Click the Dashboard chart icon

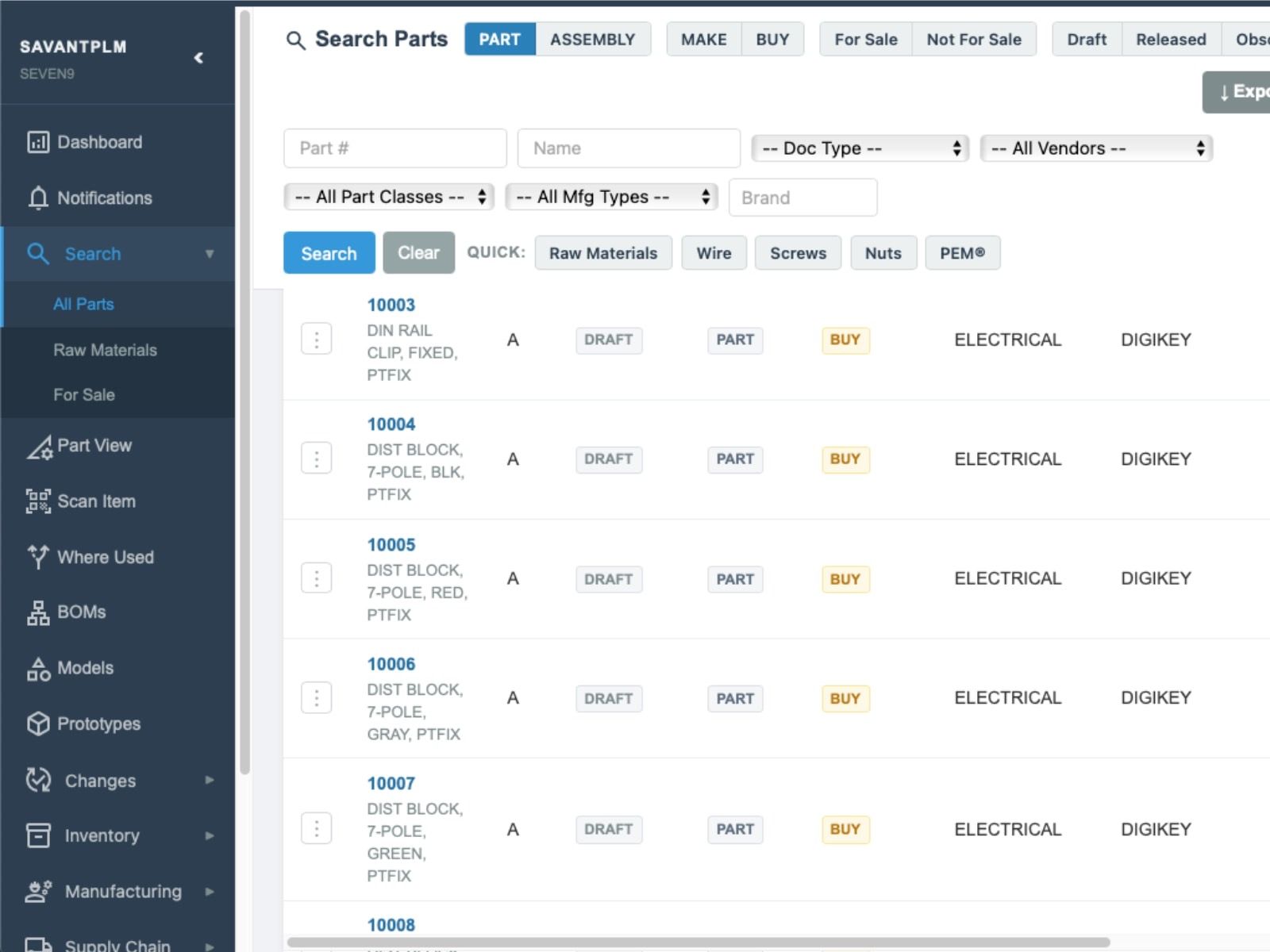point(38,142)
